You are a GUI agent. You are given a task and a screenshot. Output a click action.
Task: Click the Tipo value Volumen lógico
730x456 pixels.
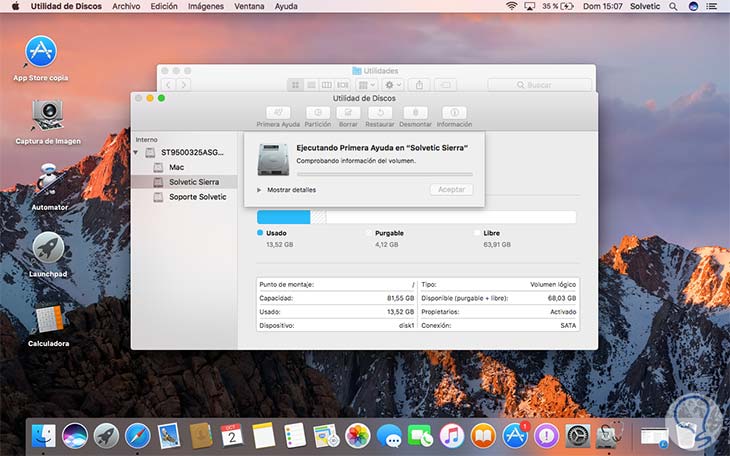pos(553,284)
